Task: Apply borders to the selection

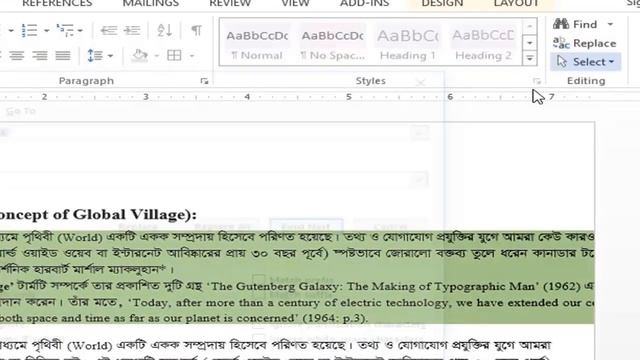Action: (174, 56)
